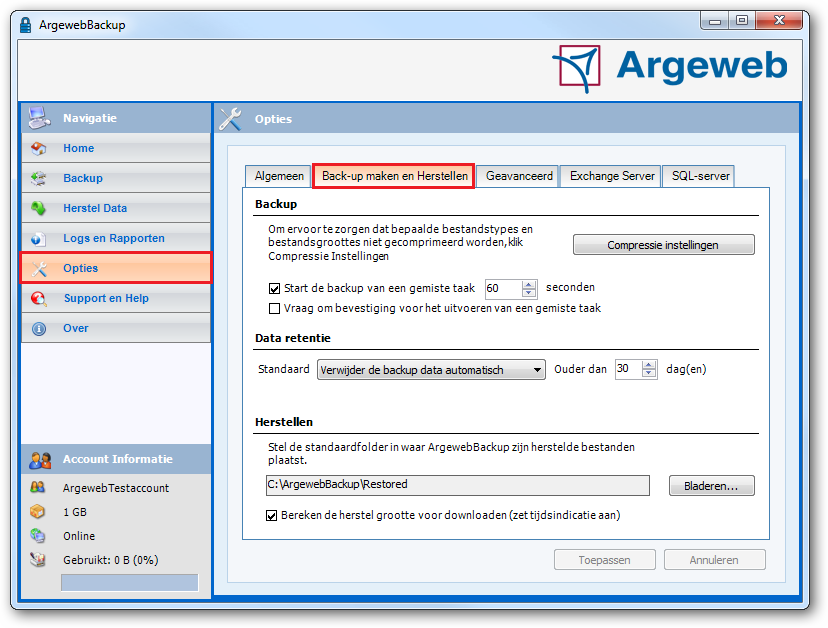Click the restore folder path field
The width and height of the screenshot is (828, 628).
coord(458,485)
